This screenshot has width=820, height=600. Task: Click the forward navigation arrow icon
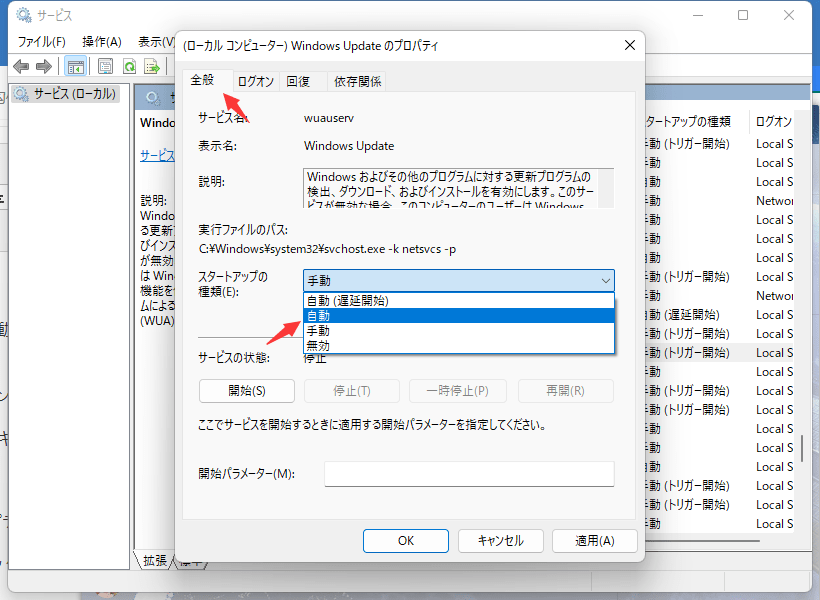point(44,66)
